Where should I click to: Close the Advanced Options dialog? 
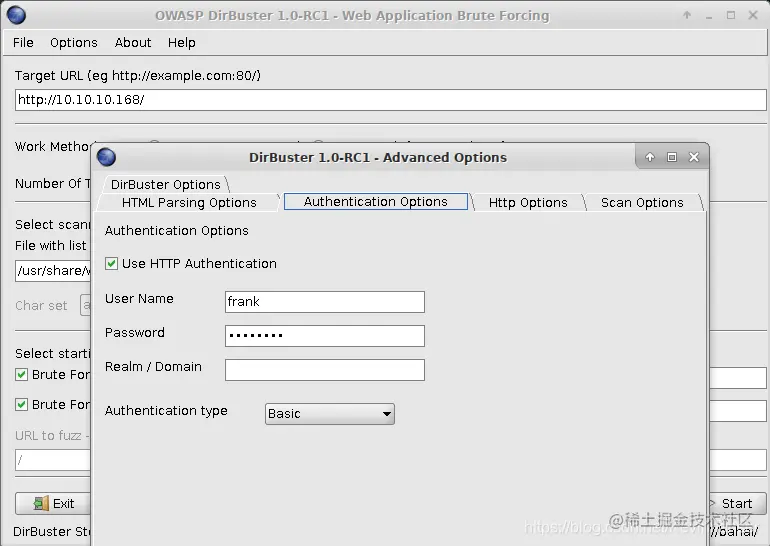tap(694, 157)
